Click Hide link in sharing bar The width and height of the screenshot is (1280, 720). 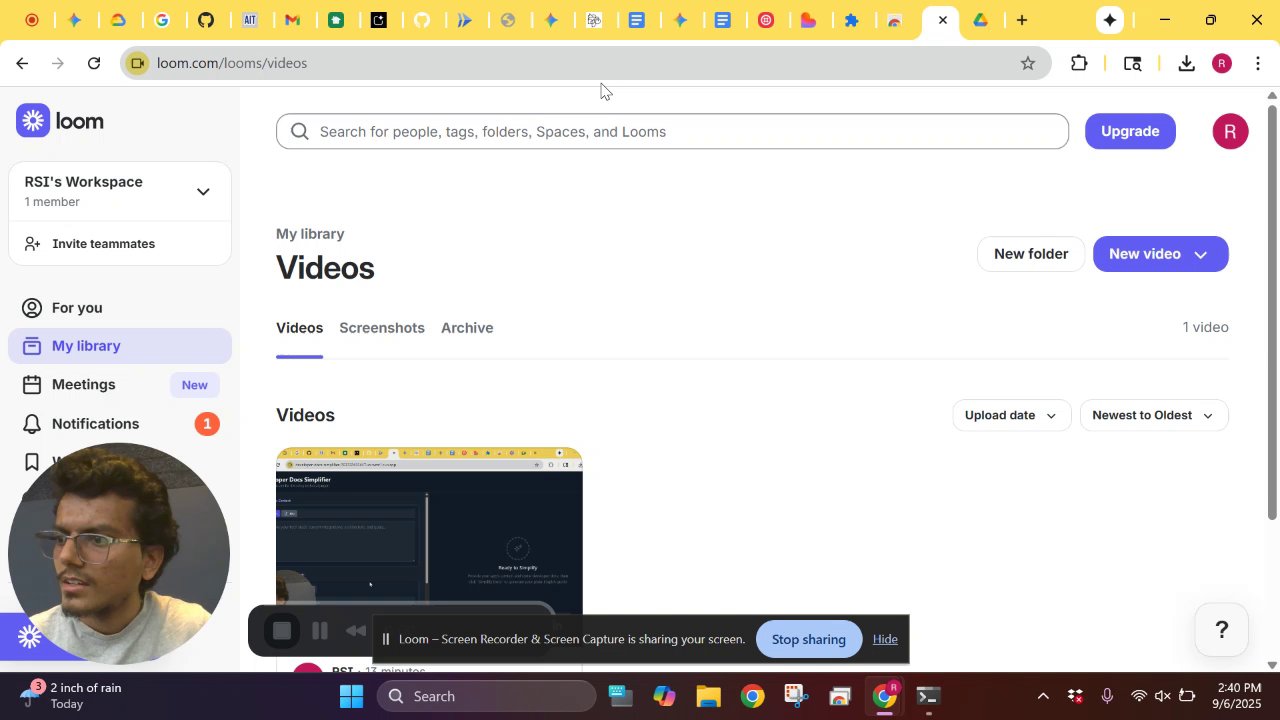(885, 639)
